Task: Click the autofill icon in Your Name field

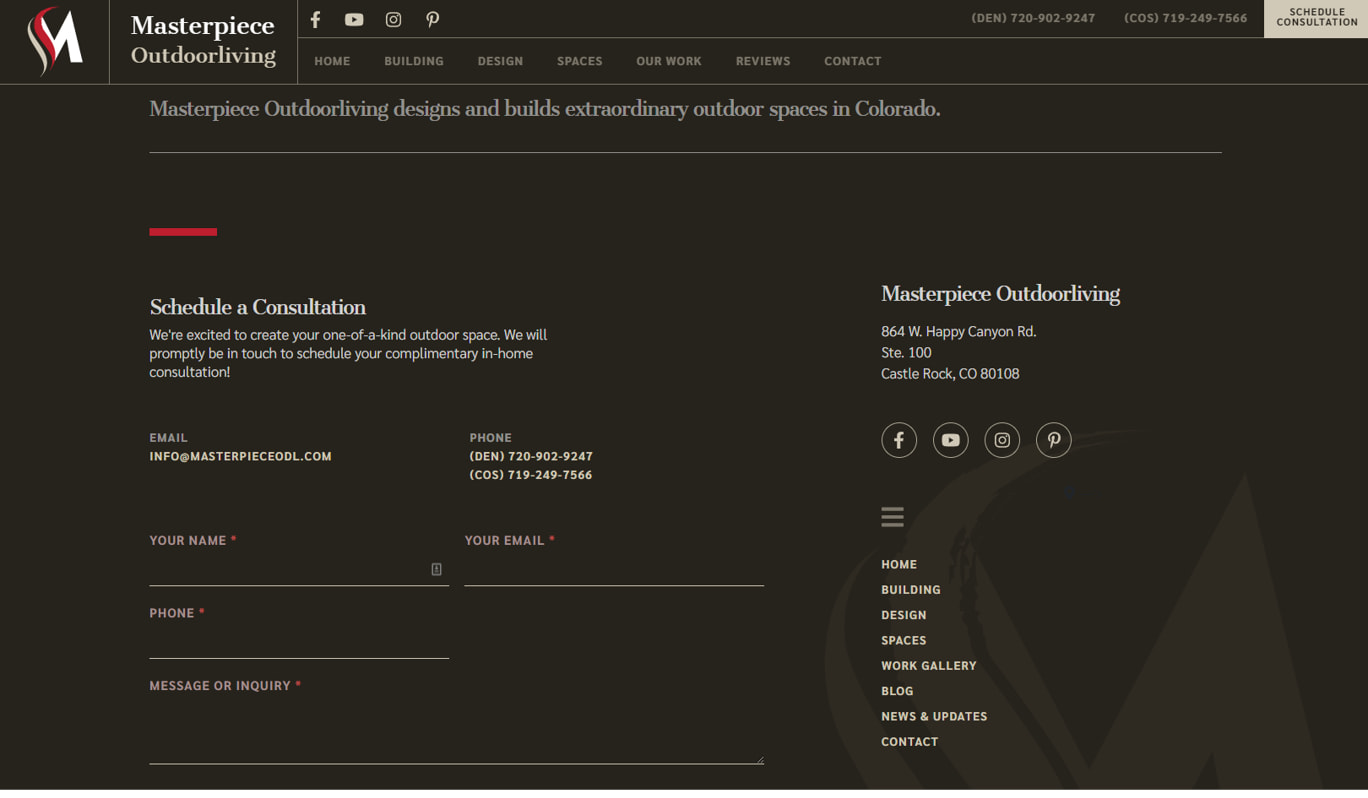Action: (436, 569)
